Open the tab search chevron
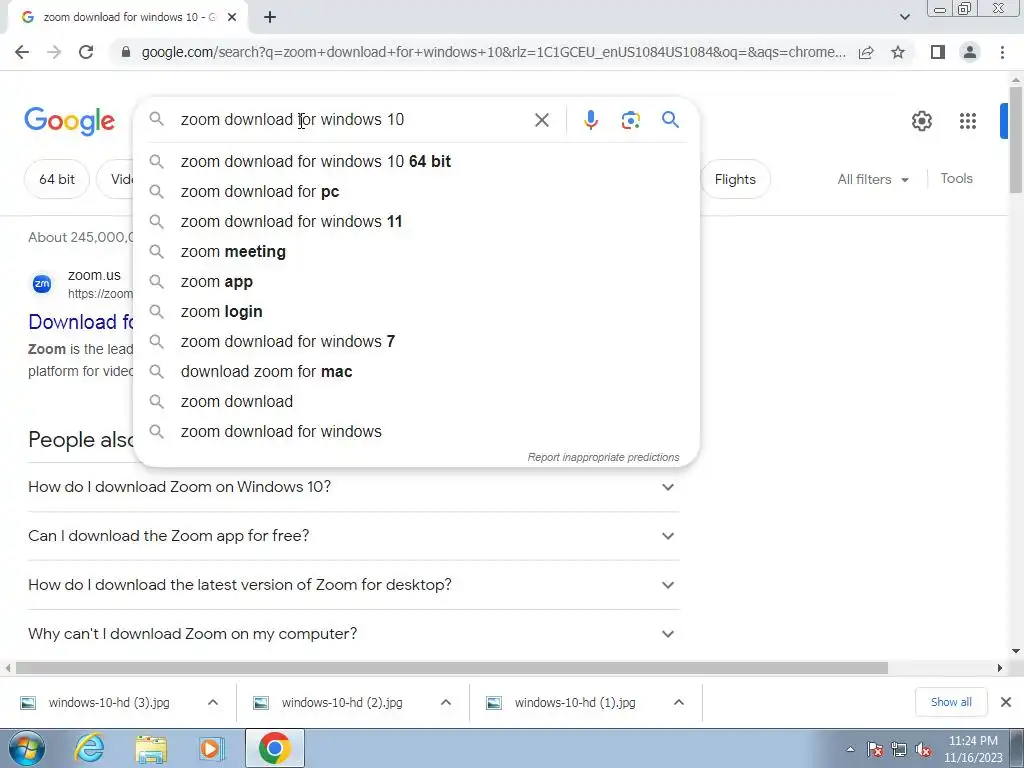Image resolution: width=1024 pixels, height=768 pixels. click(x=904, y=17)
